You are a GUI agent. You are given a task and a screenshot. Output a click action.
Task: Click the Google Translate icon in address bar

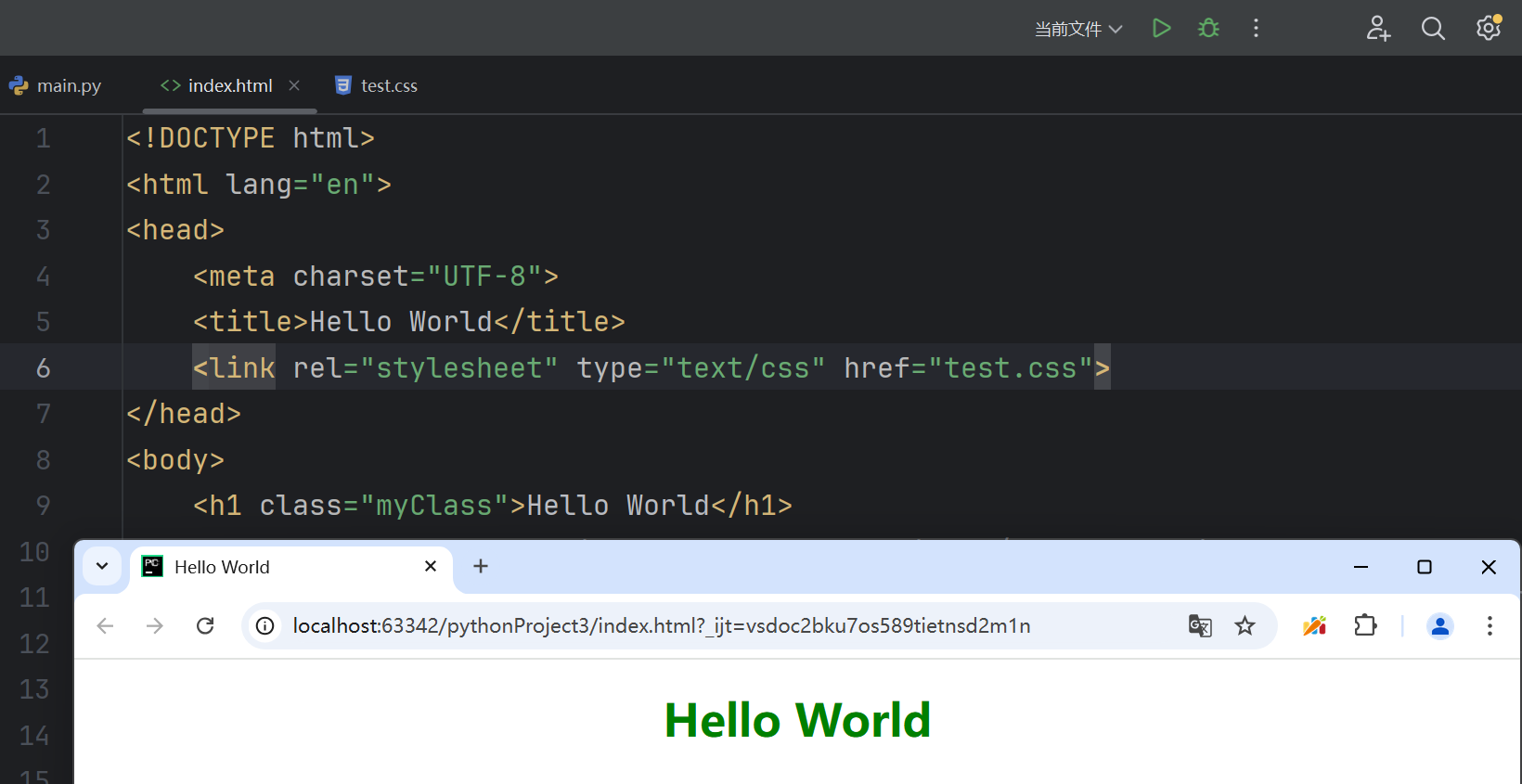click(1200, 626)
